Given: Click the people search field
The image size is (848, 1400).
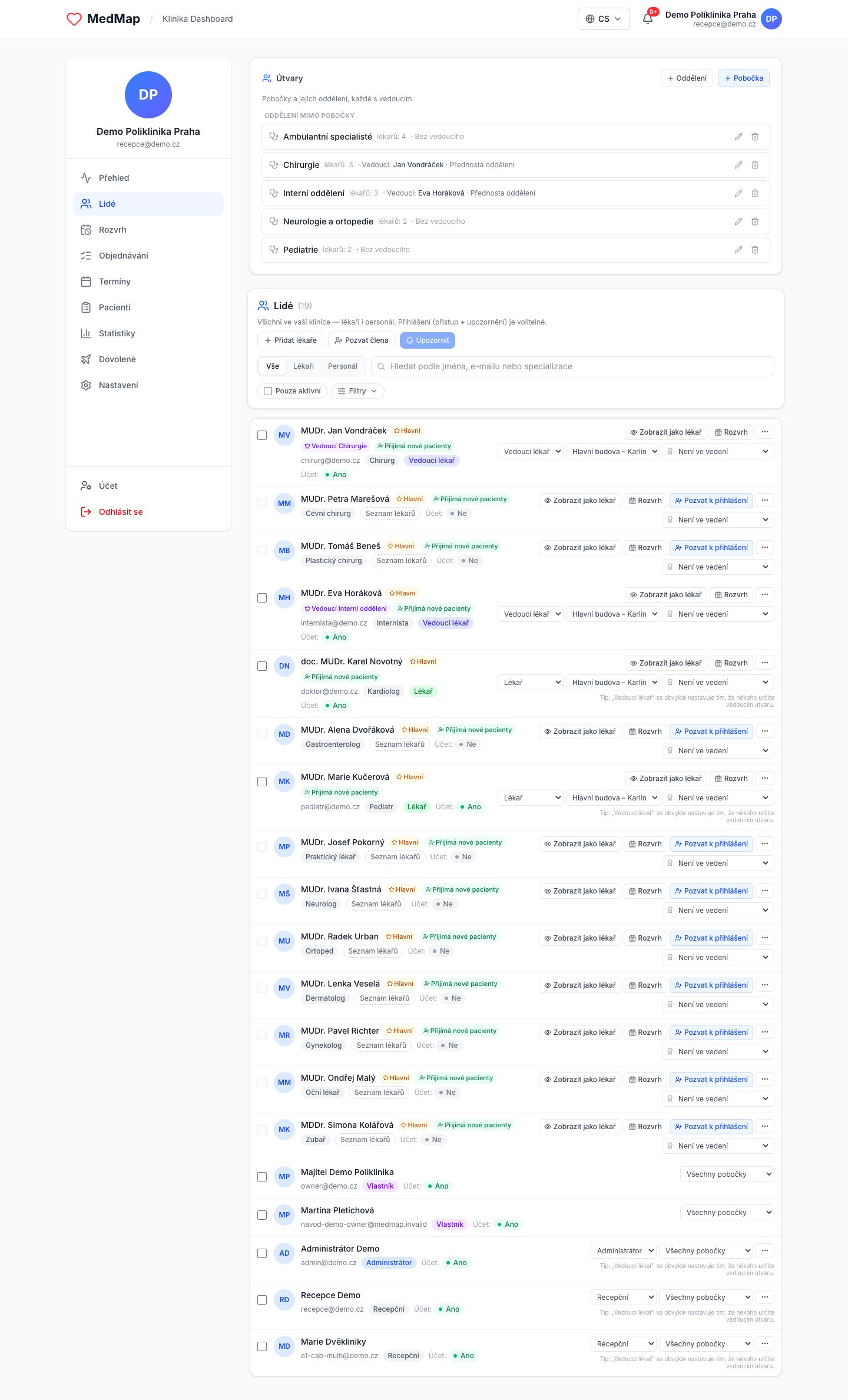Looking at the screenshot, I should [x=572, y=366].
